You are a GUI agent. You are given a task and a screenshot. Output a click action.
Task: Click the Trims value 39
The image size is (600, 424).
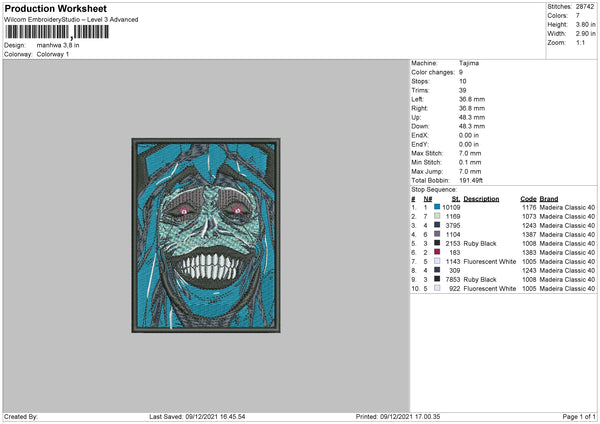click(x=463, y=90)
